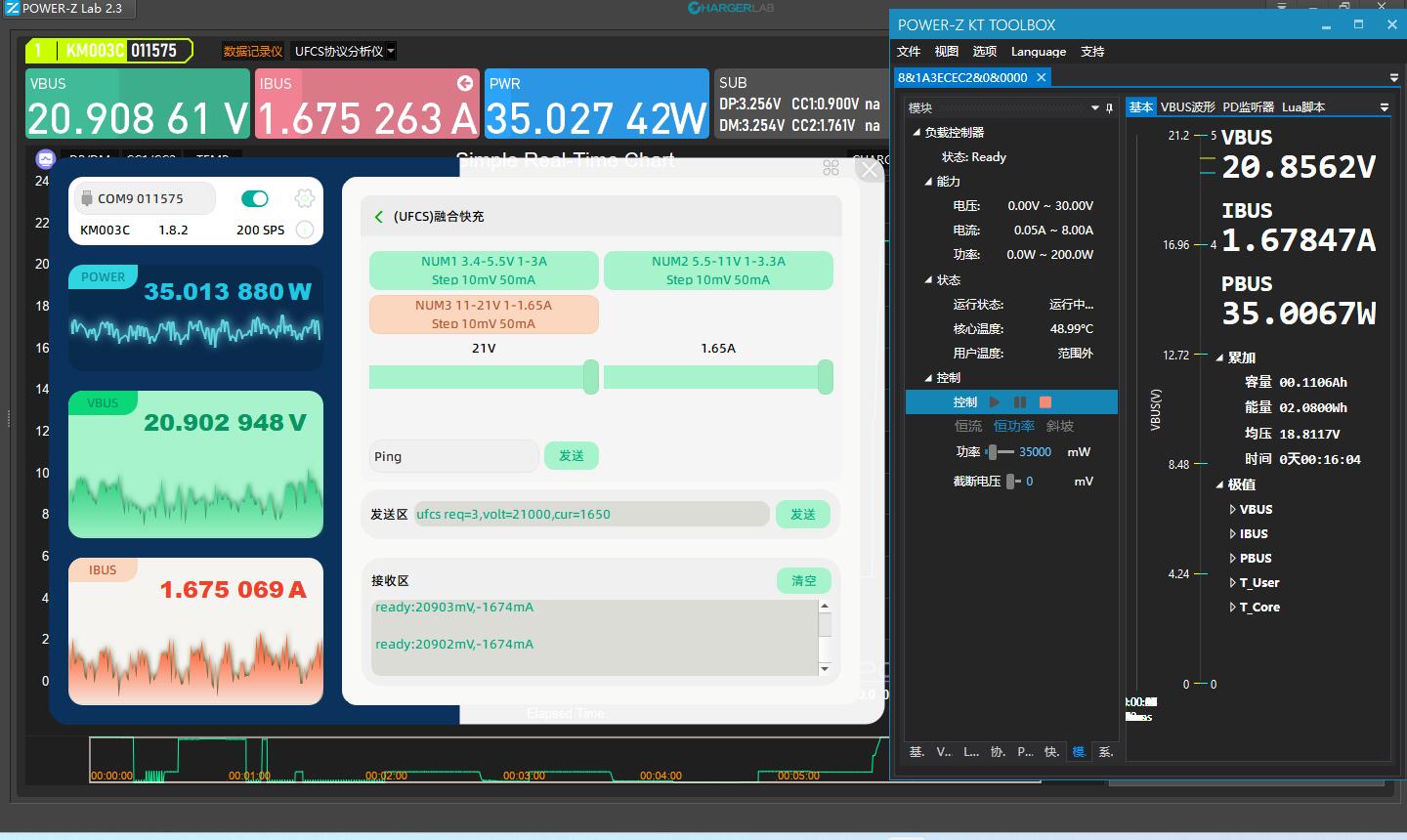This screenshot has width=1407, height=840.
Task: Select the 斜坡 ramp mode
Action: 1059,426
